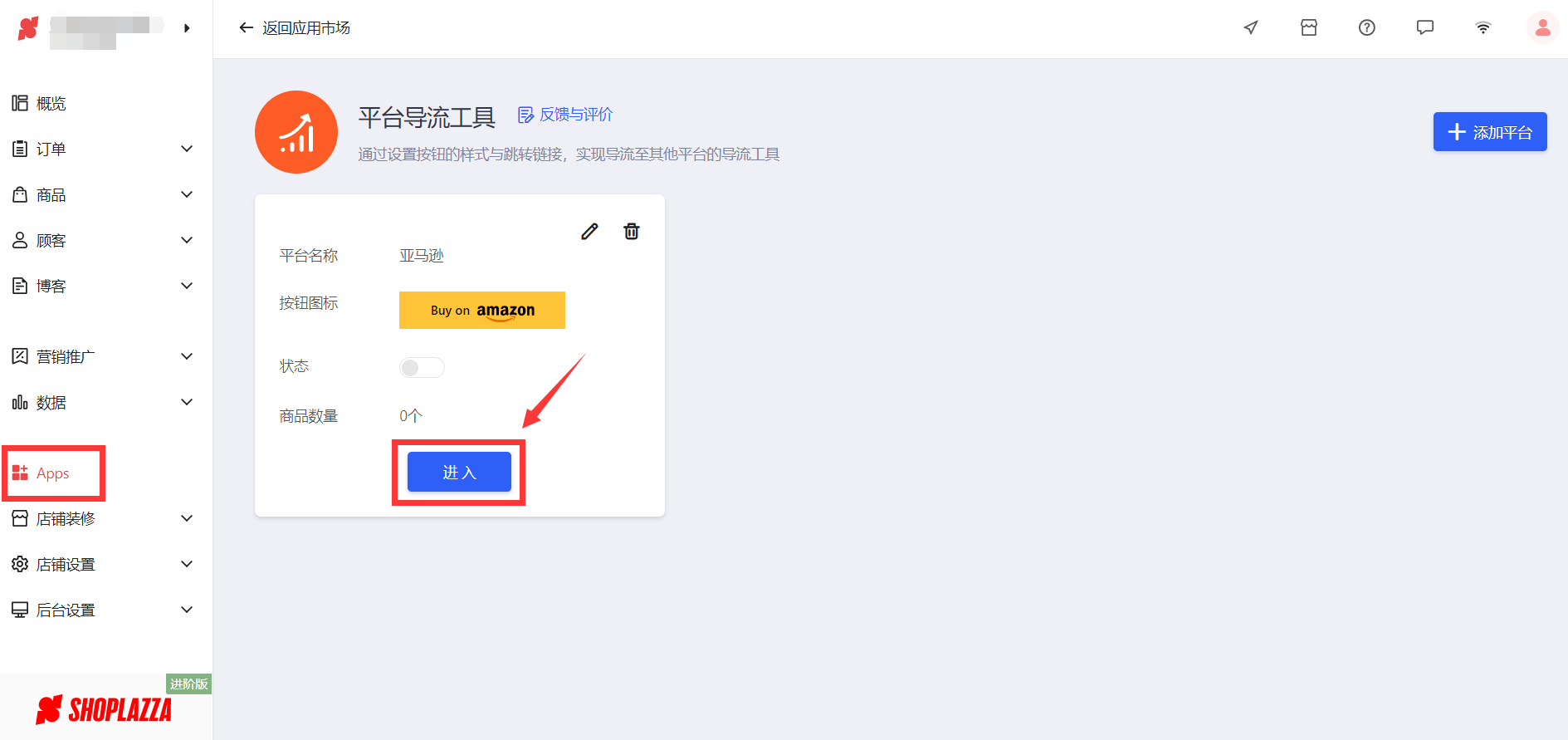Click the pencil edit icon on Amazon card
The height and width of the screenshot is (740, 1568).
(589, 232)
